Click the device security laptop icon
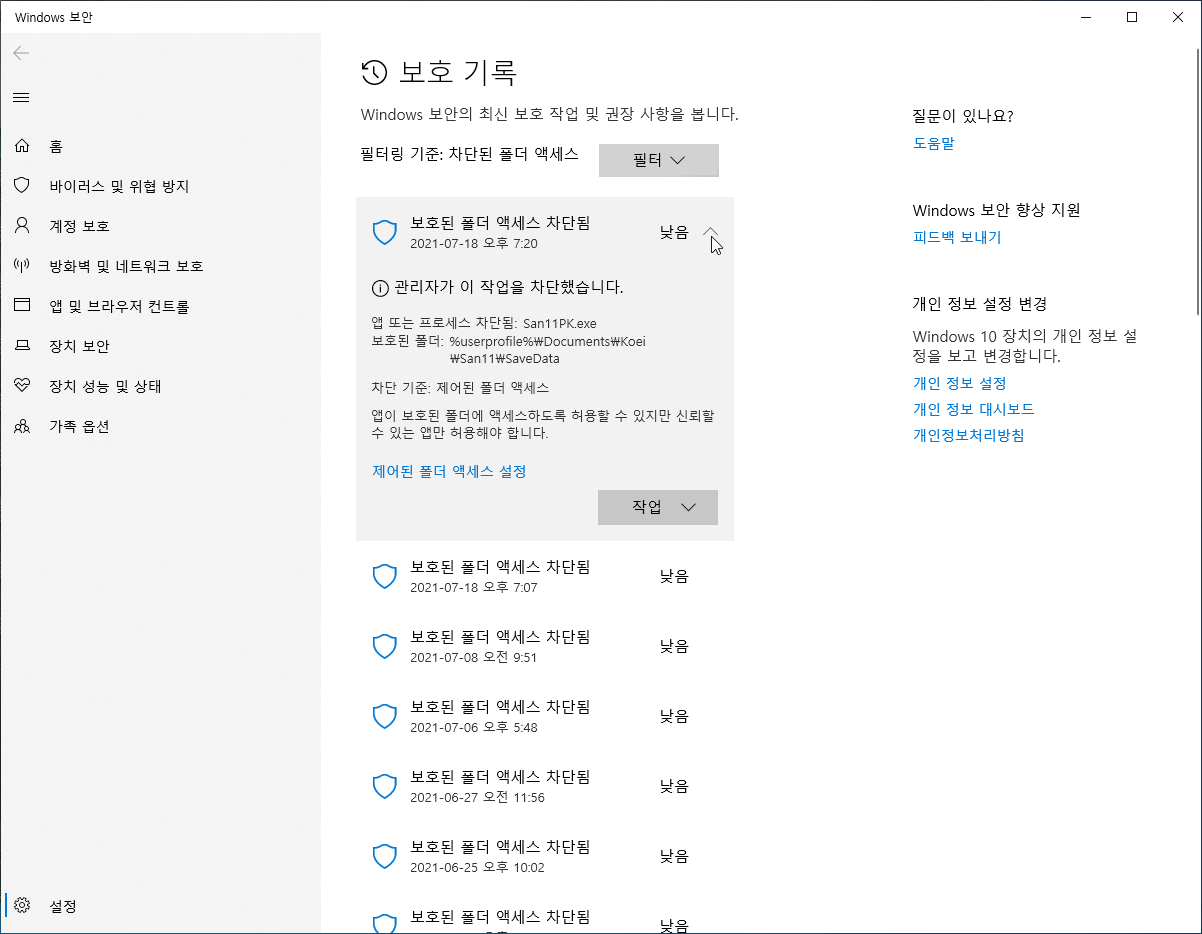The height and width of the screenshot is (934, 1202). click(22, 346)
